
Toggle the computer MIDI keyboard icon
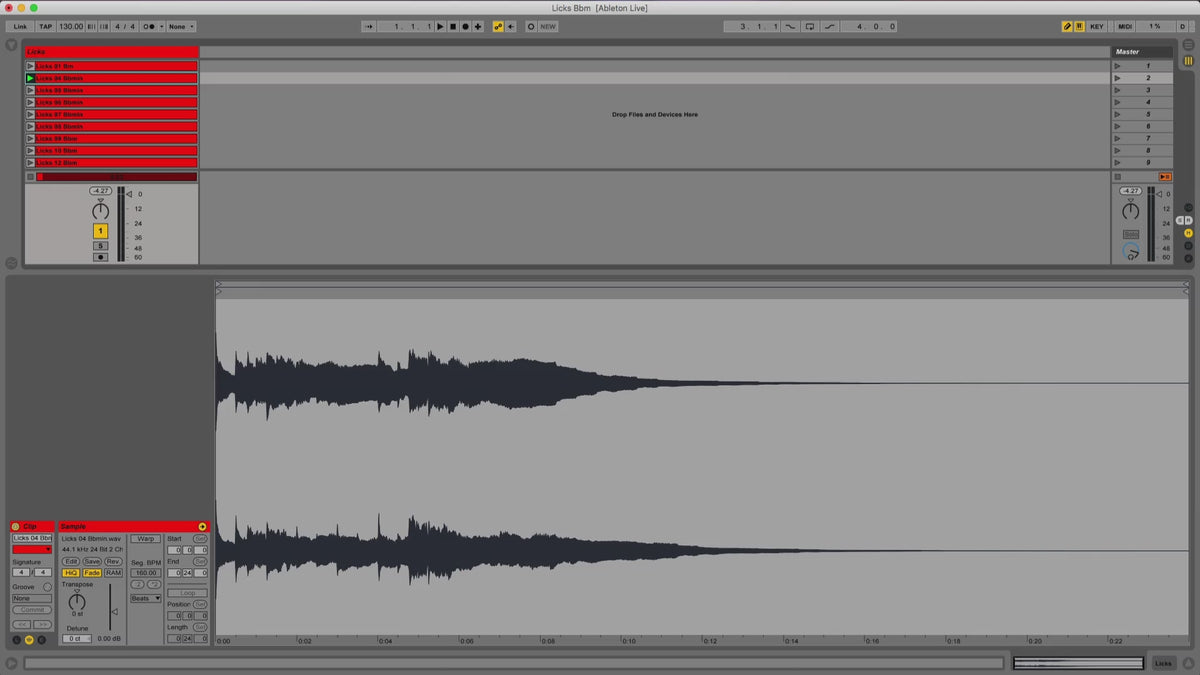click(x=1079, y=27)
